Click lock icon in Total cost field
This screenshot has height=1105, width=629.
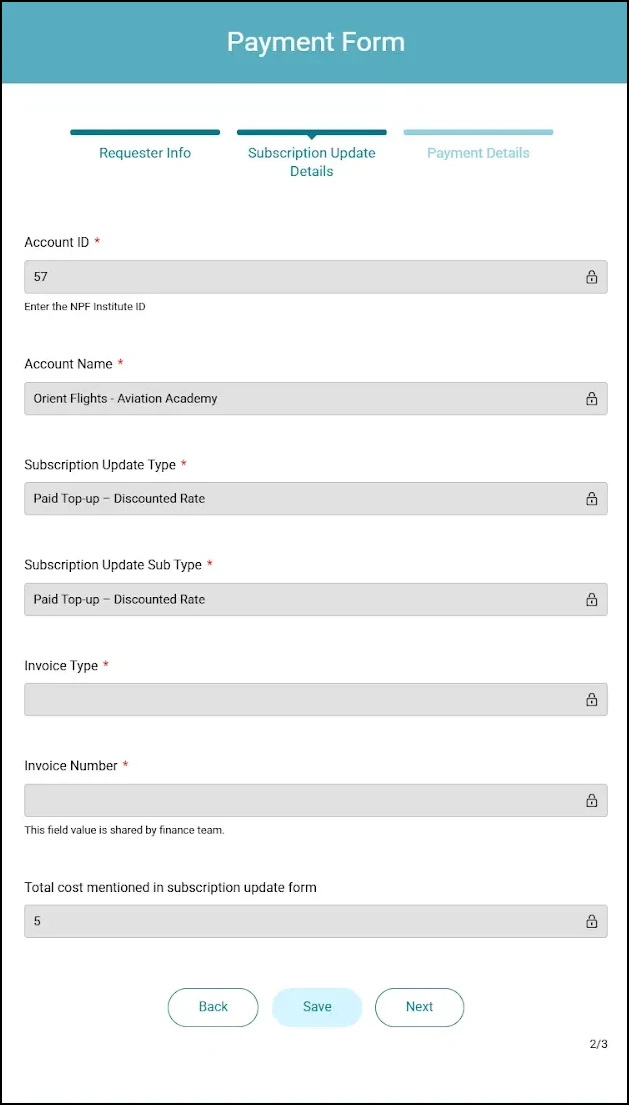pos(591,922)
